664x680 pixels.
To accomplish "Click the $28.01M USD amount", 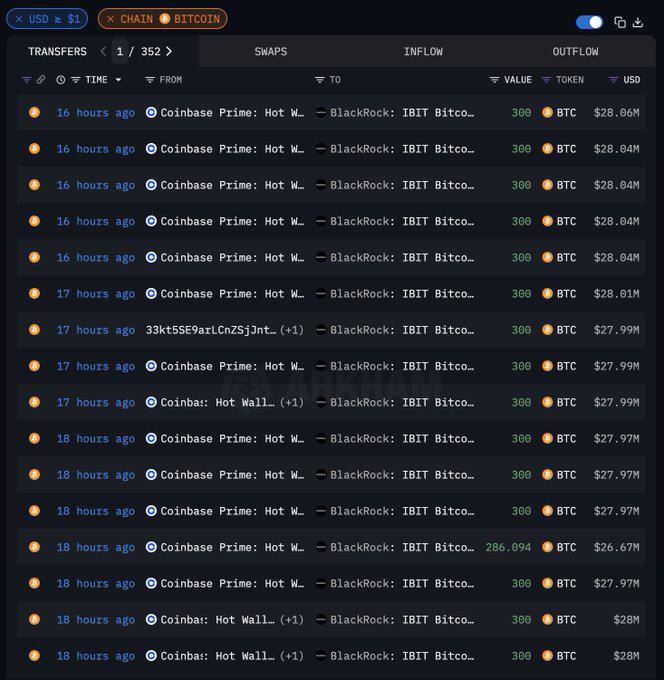I will point(616,294).
